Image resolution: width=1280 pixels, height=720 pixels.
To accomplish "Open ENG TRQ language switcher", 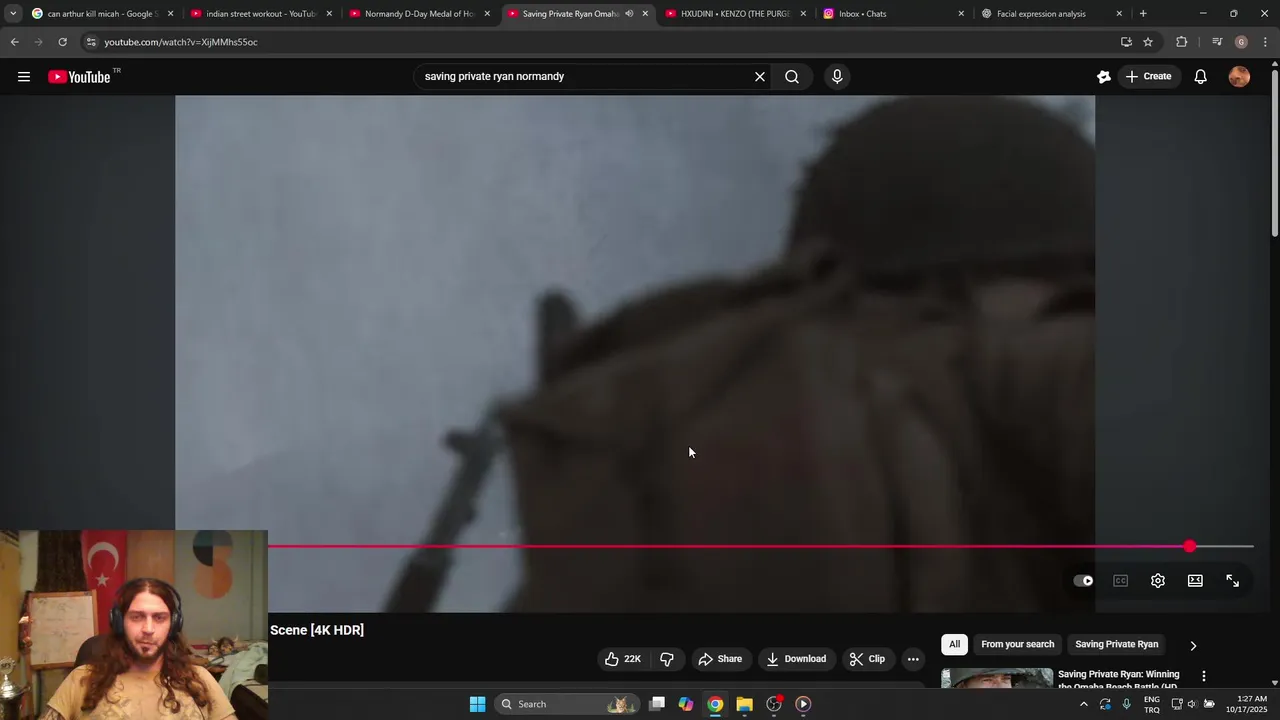I will pos(1152,704).
